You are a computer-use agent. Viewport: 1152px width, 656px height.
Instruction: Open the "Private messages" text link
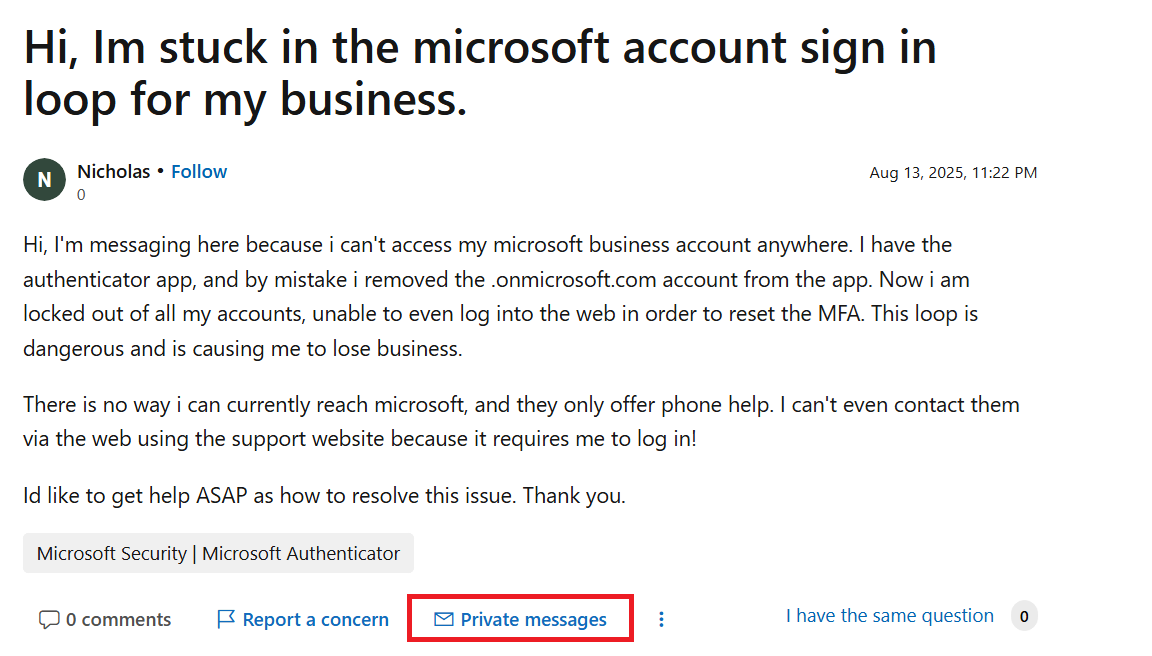533,620
